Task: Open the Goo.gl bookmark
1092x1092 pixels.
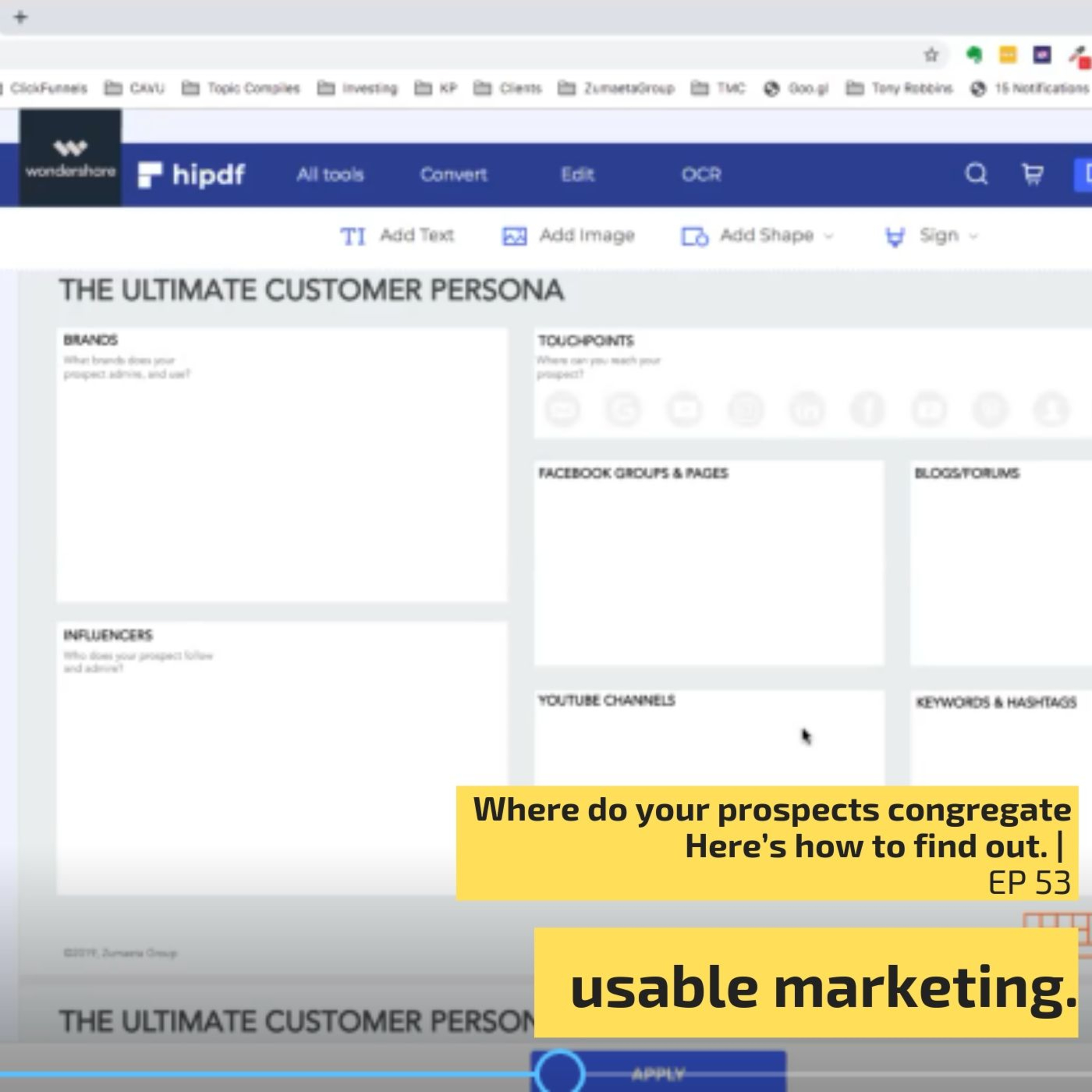Action: pos(796,88)
